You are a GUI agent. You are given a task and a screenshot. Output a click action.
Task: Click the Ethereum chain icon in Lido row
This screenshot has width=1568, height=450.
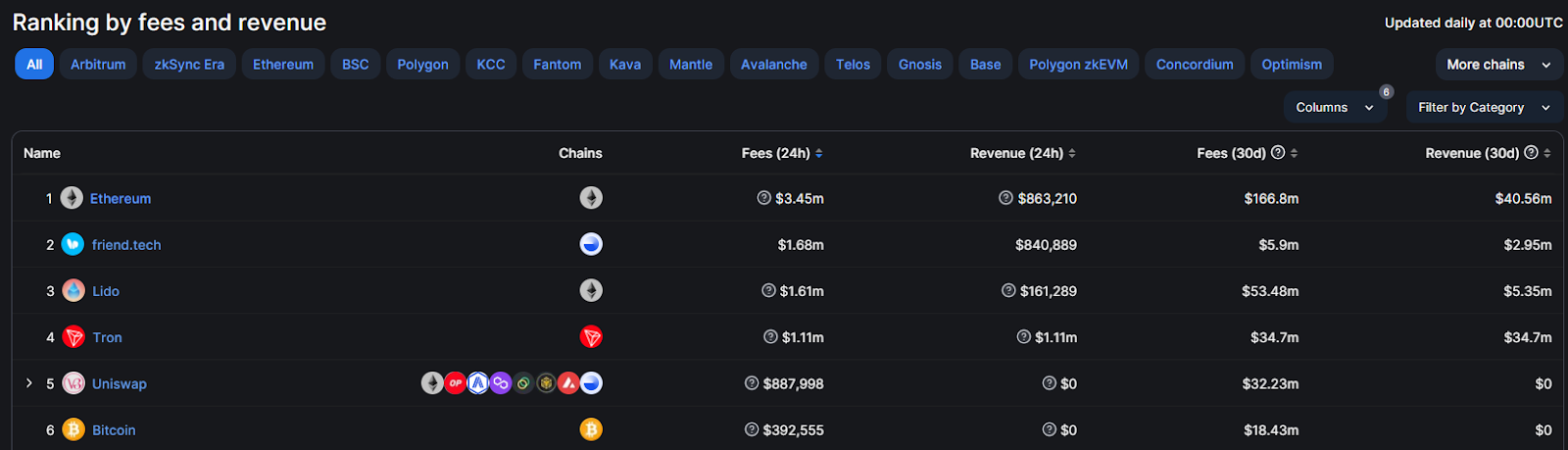(591, 290)
